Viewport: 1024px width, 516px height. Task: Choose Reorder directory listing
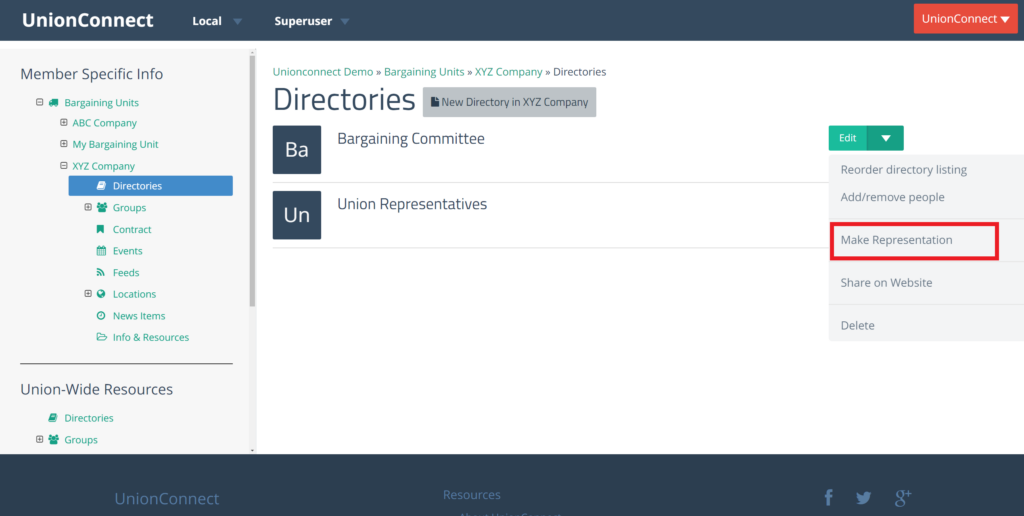pyautogui.click(x=903, y=170)
